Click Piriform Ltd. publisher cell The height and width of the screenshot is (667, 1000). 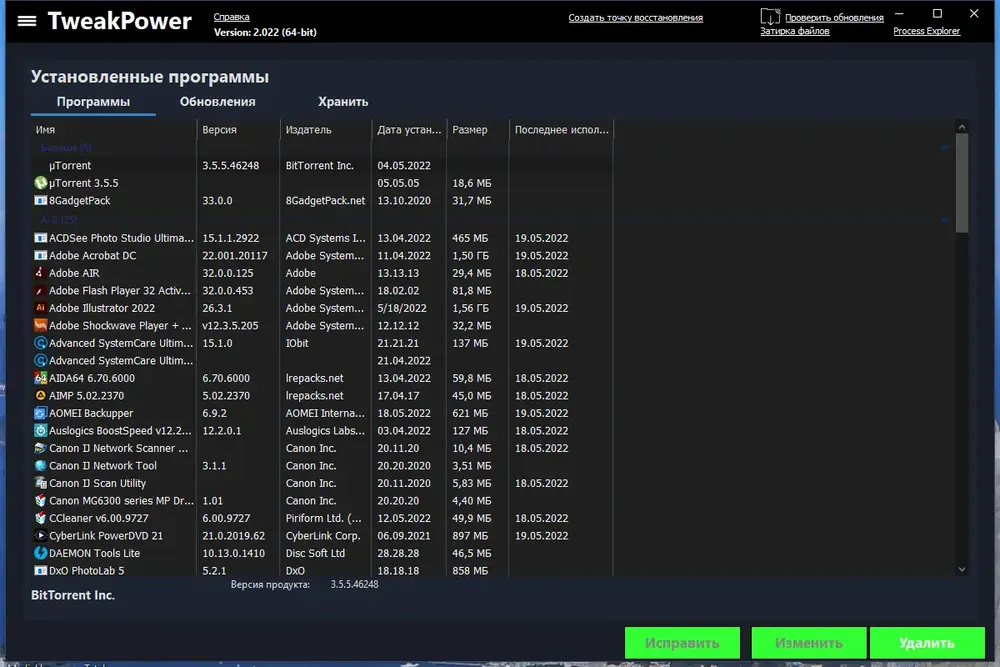[323, 518]
